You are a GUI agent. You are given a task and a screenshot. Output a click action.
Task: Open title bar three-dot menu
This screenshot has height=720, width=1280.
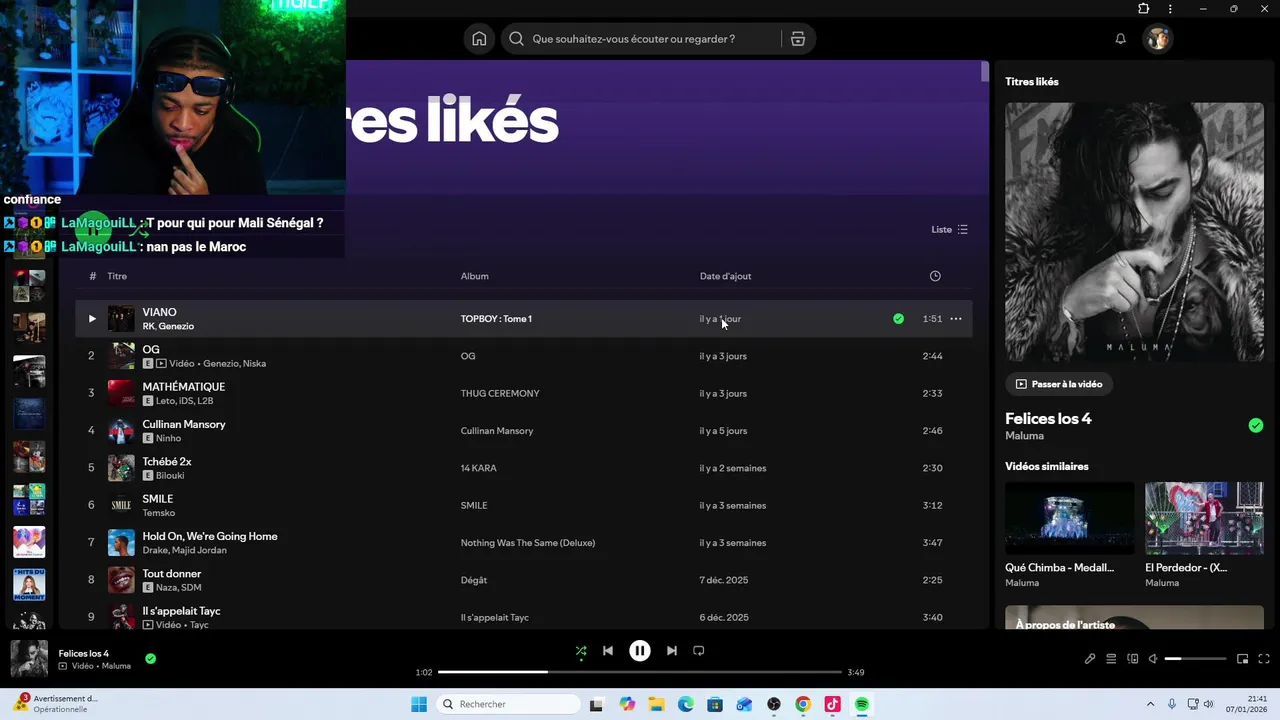(x=1170, y=9)
